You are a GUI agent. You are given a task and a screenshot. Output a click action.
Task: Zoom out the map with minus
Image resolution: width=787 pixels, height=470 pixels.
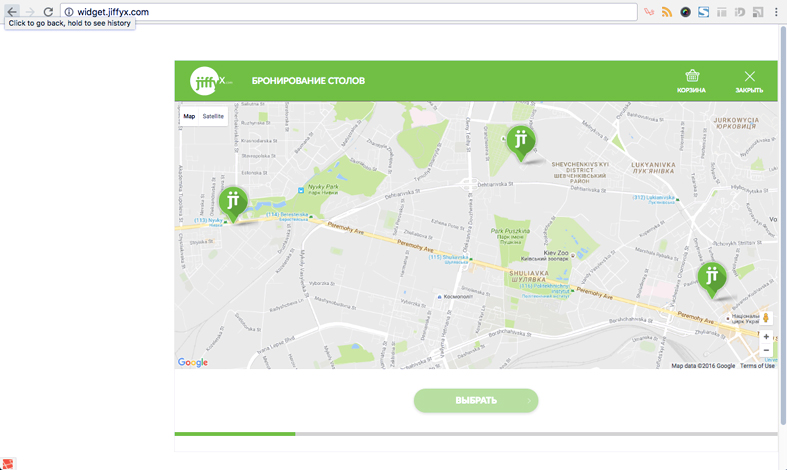click(x=766, y=351)
